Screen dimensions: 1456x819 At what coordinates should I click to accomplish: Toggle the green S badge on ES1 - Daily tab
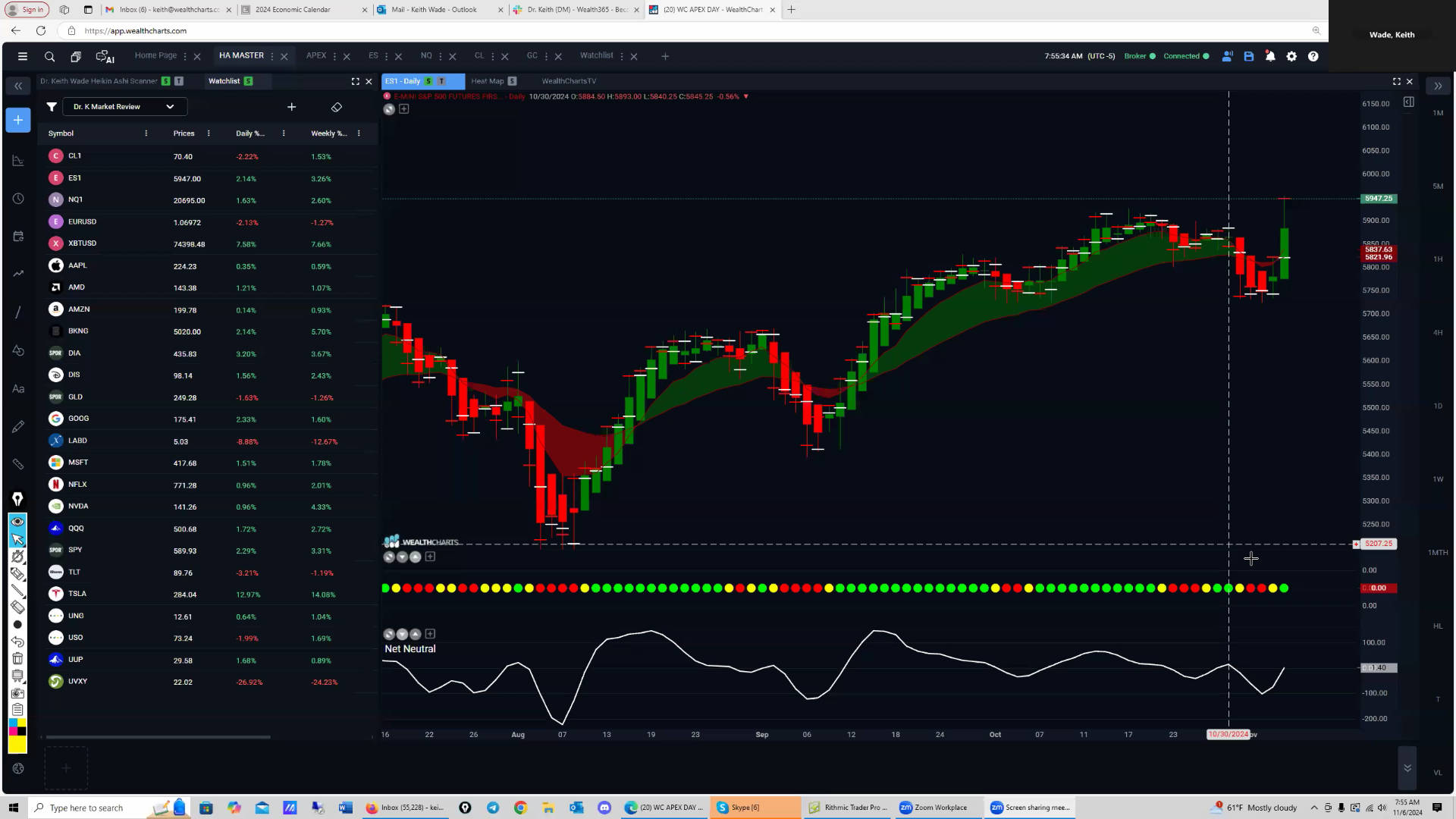(x=428, y=81)
